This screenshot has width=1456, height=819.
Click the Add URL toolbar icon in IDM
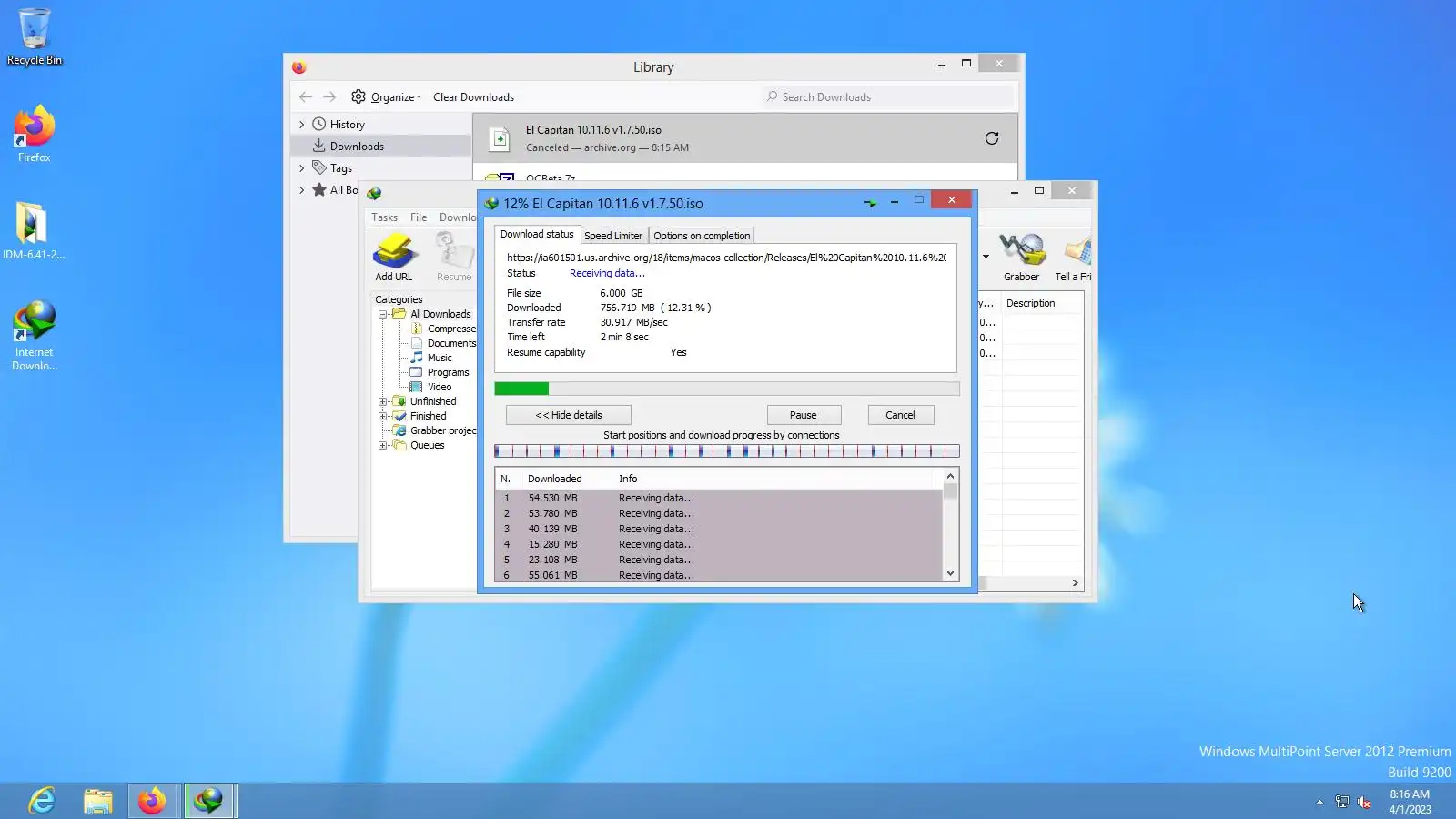(394, 257)
